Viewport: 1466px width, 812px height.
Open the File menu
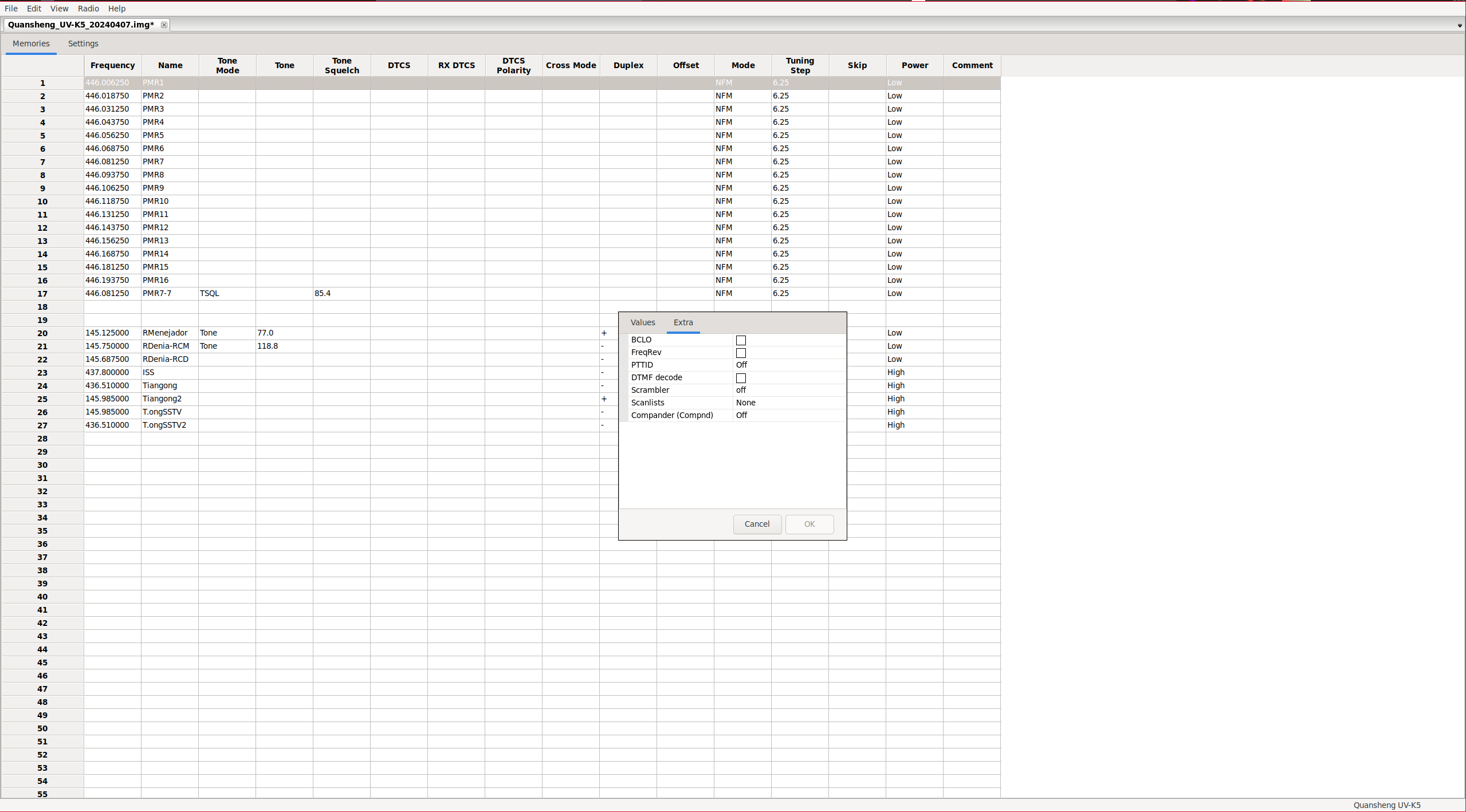tap(11, 9)
